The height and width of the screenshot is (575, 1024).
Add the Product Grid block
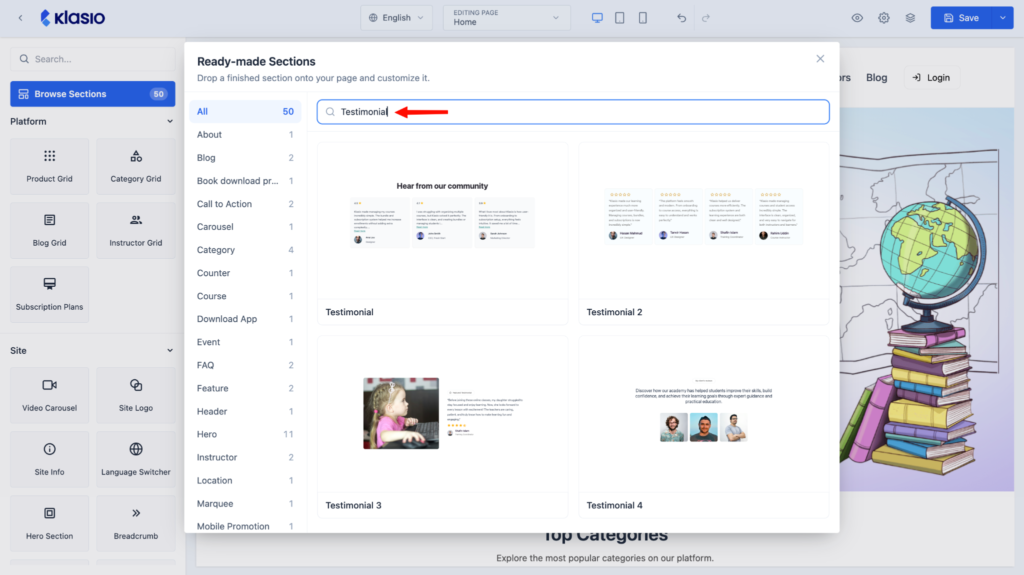[50, 166]
